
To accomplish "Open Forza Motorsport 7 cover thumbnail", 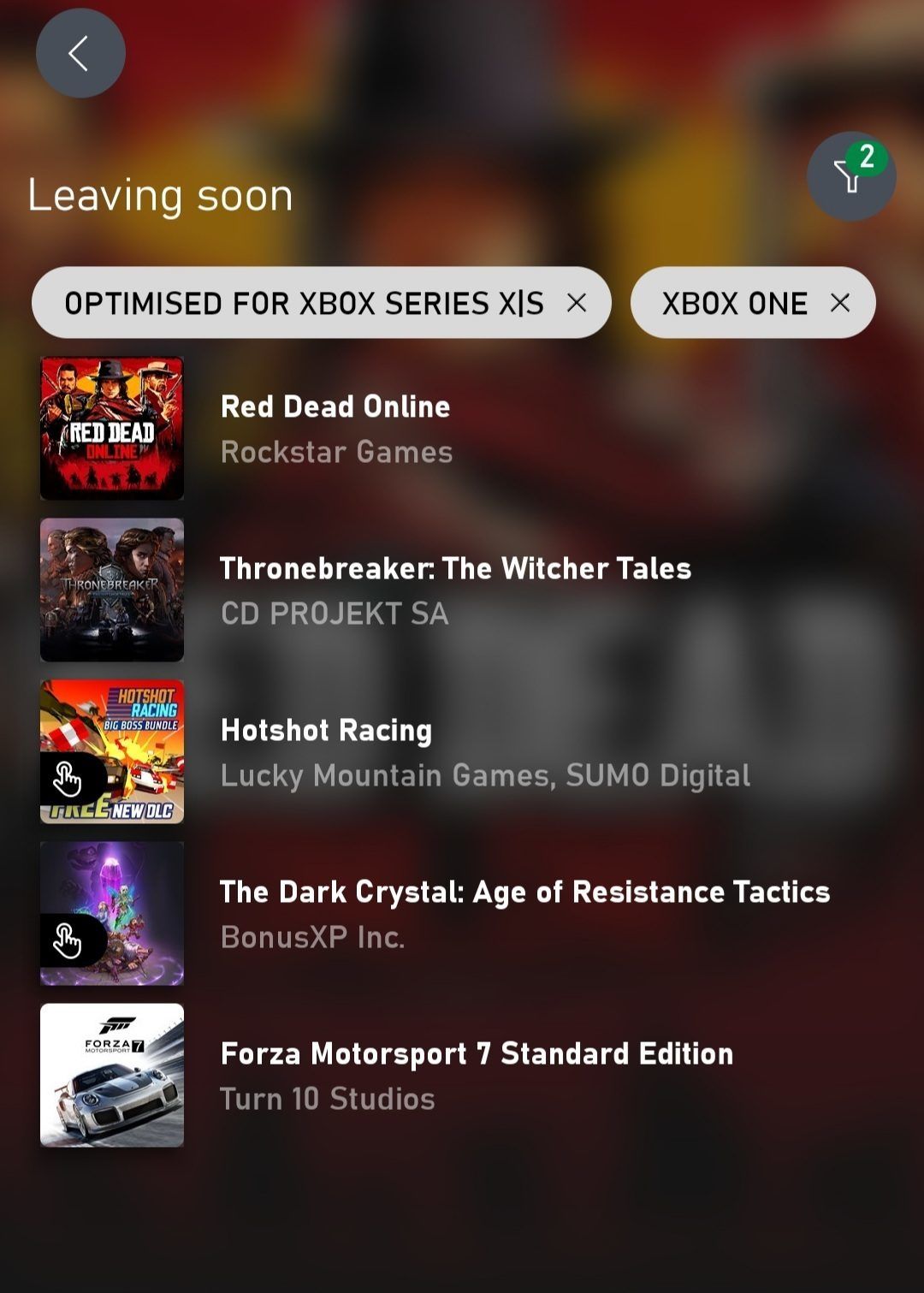I will click(x=112, y=1075).
